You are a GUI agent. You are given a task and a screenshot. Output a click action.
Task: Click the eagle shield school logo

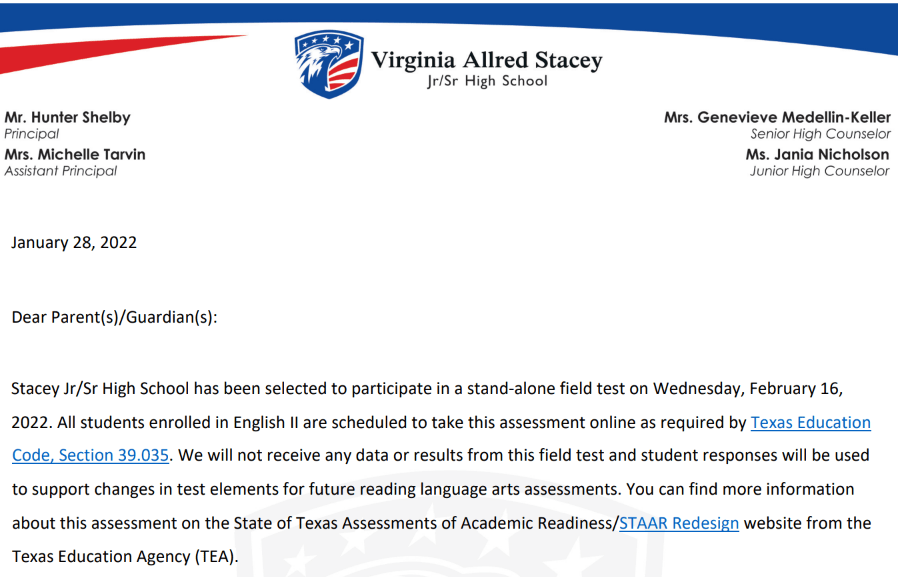click(x=329, y=64)
